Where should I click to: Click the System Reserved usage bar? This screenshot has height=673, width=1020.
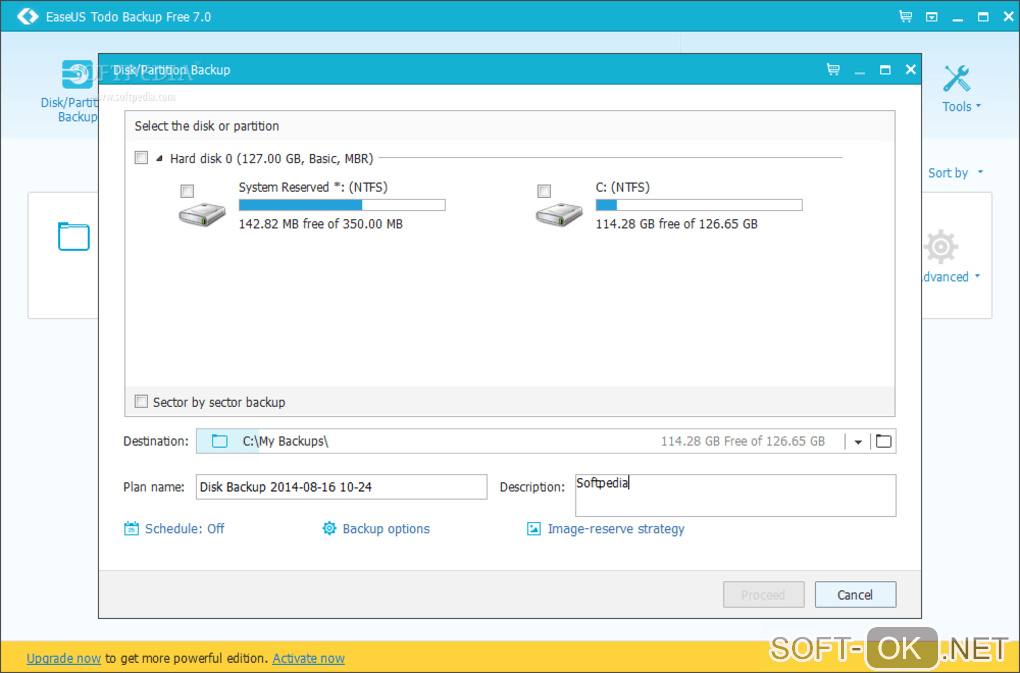(342, 205)
